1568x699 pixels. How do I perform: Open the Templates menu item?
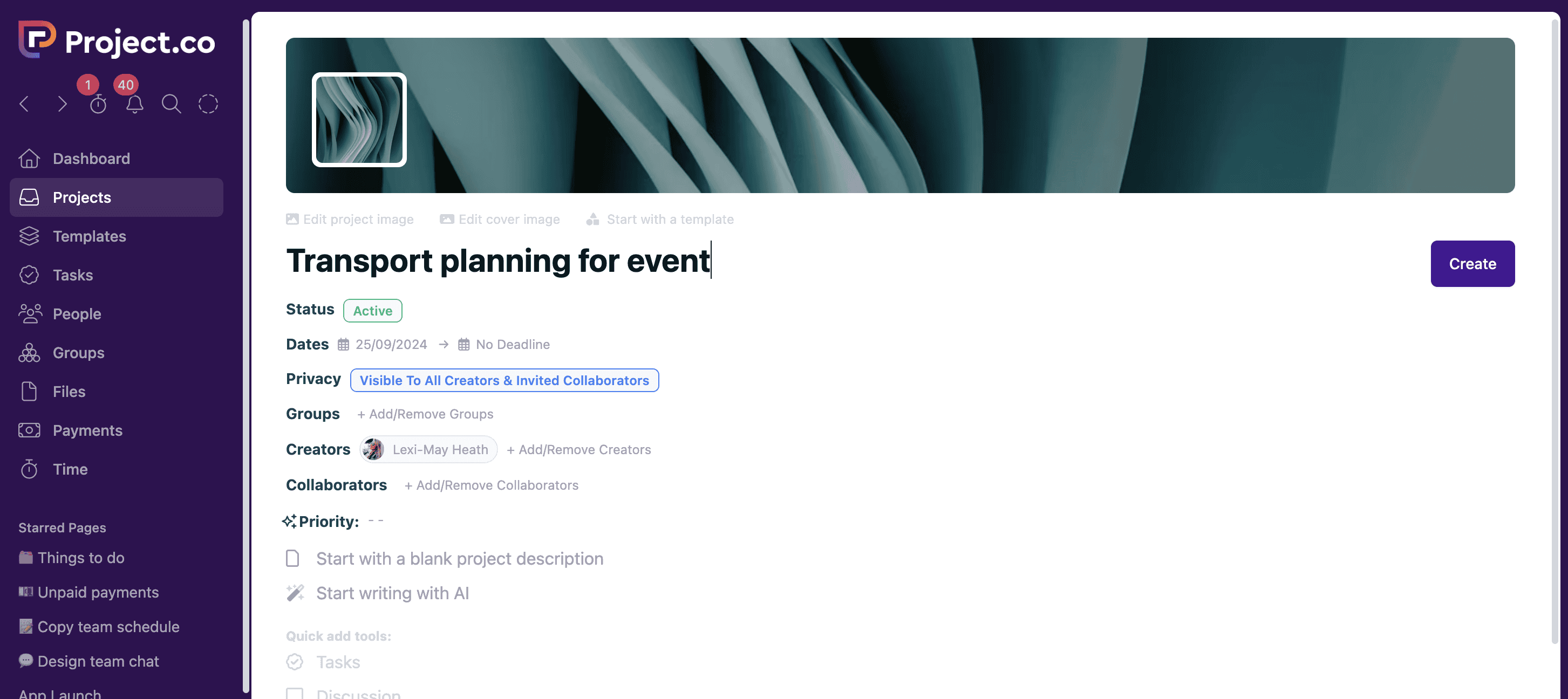pyautogui.click(x=89, y=236)
